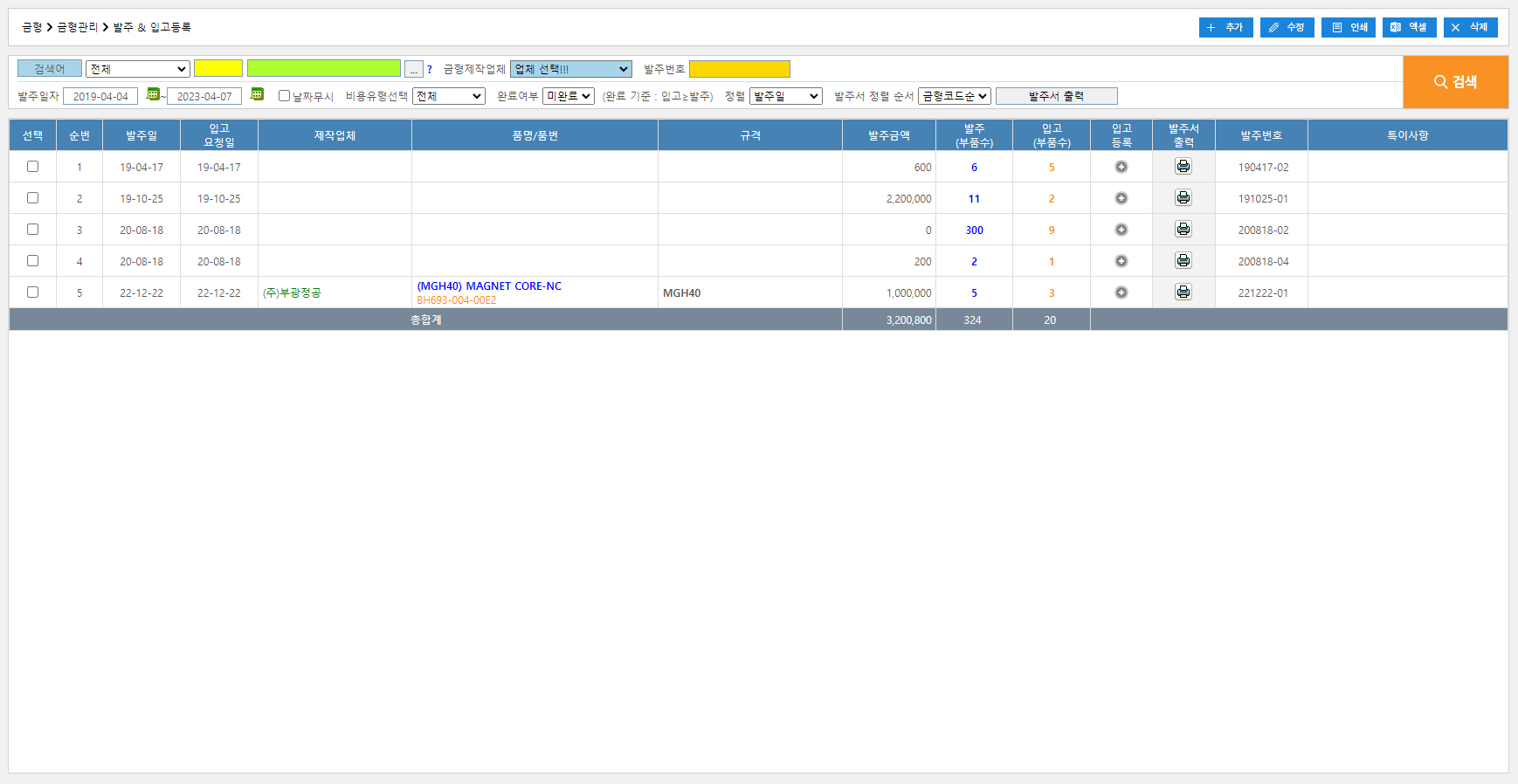The image size is (1518, 784).
Task: Click the orange 발주번호 input field
Action: point(739,69)
